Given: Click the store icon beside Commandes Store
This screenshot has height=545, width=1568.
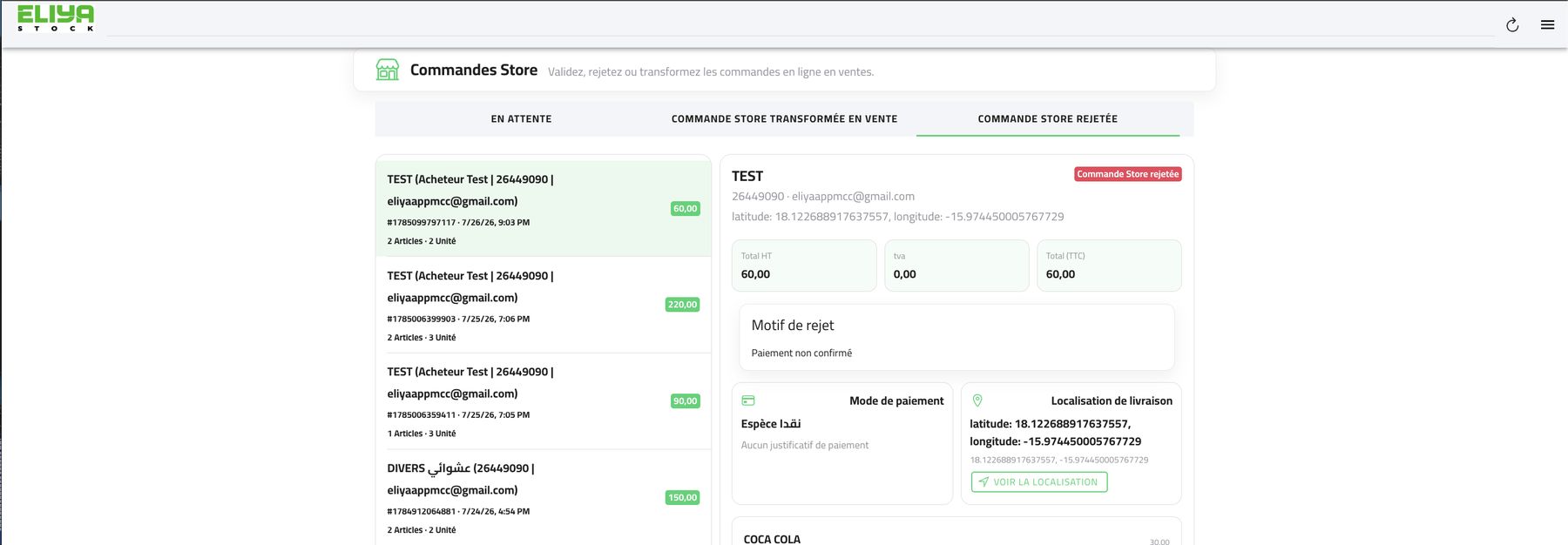Looking at the screenshot, I should [388, 70].
